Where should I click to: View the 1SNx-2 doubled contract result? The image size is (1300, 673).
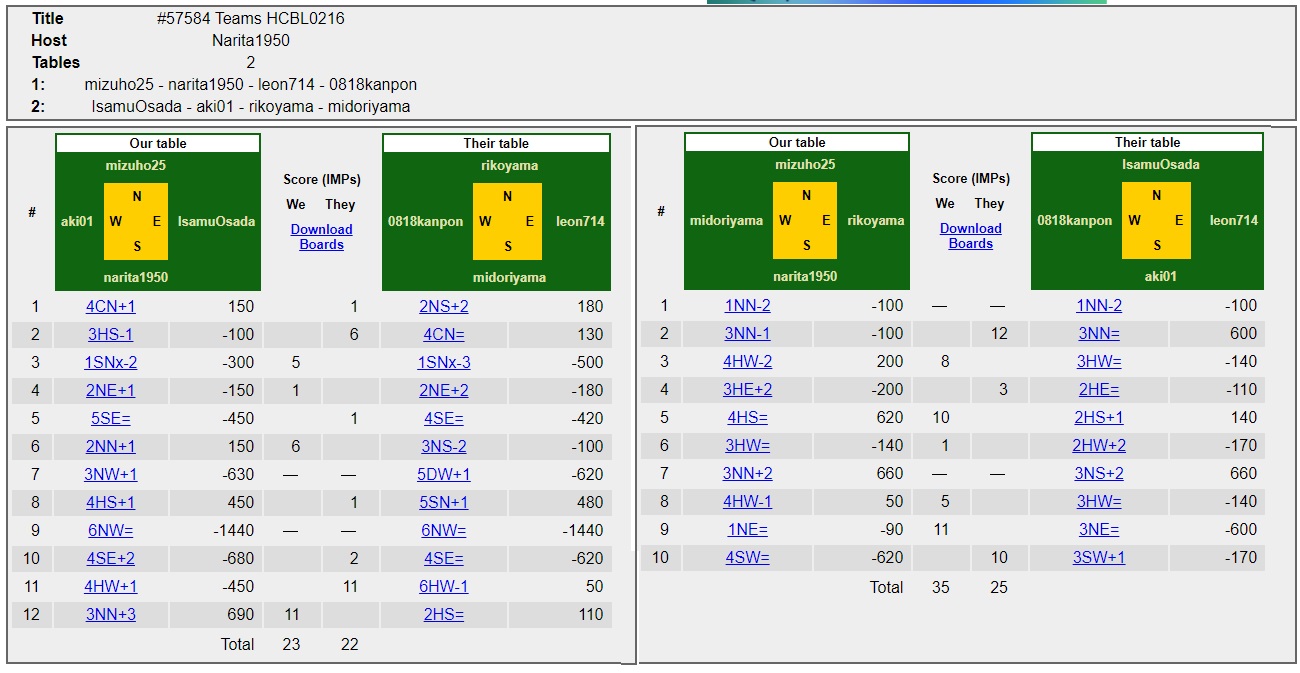coord(110,362)
